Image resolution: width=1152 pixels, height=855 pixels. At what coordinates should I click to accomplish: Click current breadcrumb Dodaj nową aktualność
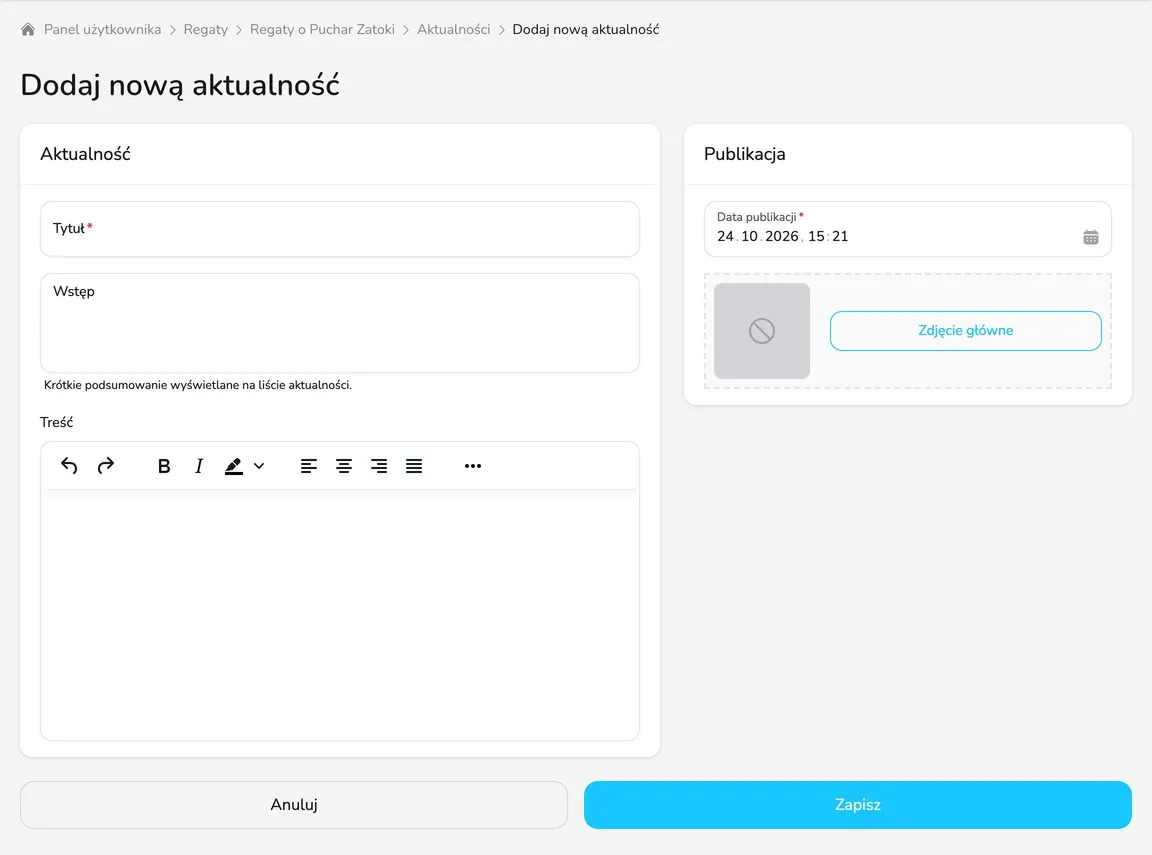tap(586, 29)
